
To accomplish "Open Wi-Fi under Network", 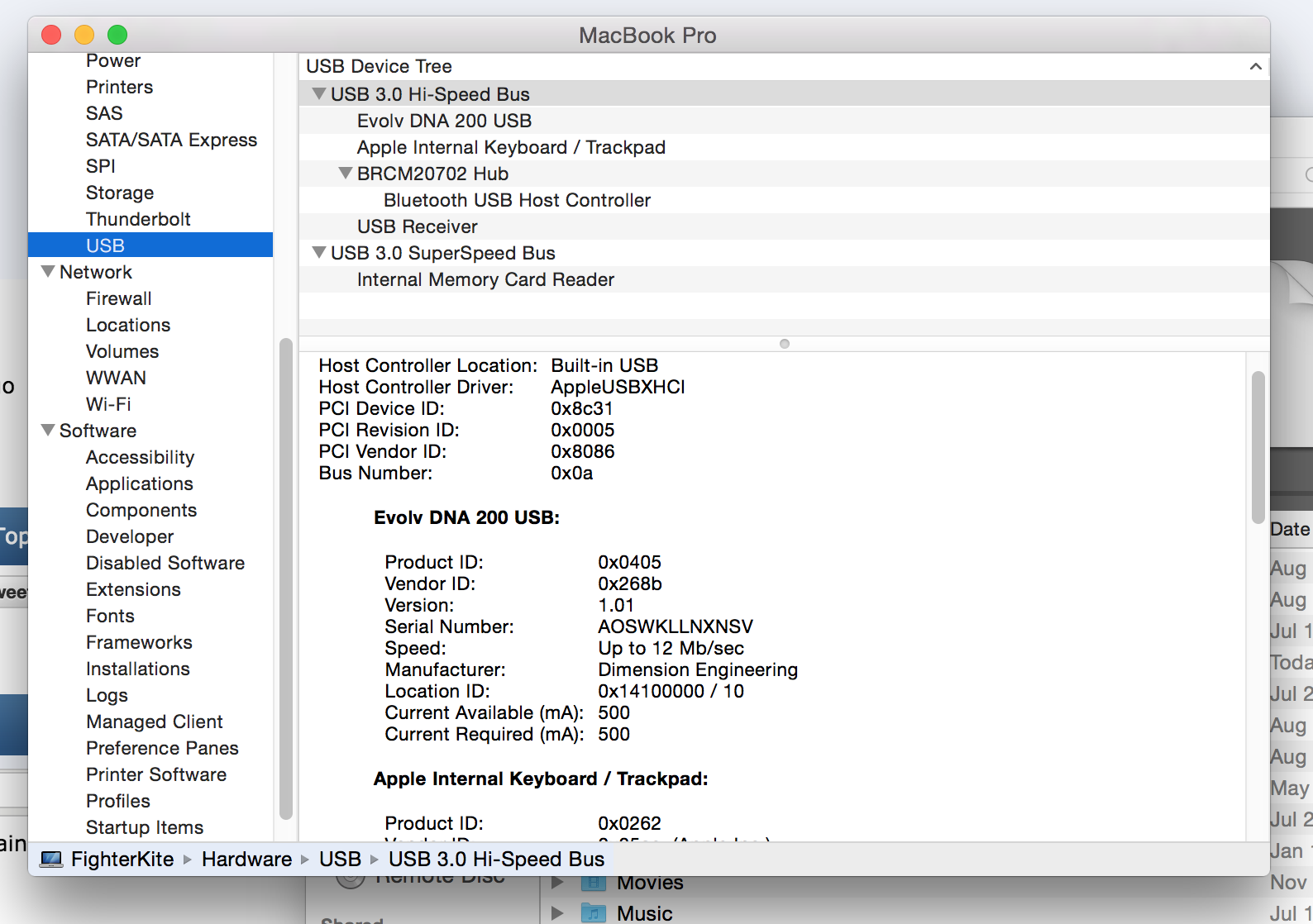I will [x=108, y=404].
